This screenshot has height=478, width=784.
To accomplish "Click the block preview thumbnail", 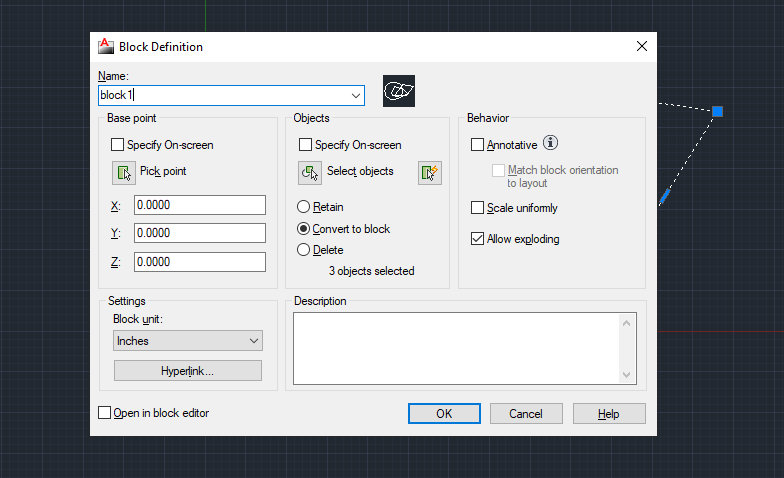I will [x=400, y=91].
